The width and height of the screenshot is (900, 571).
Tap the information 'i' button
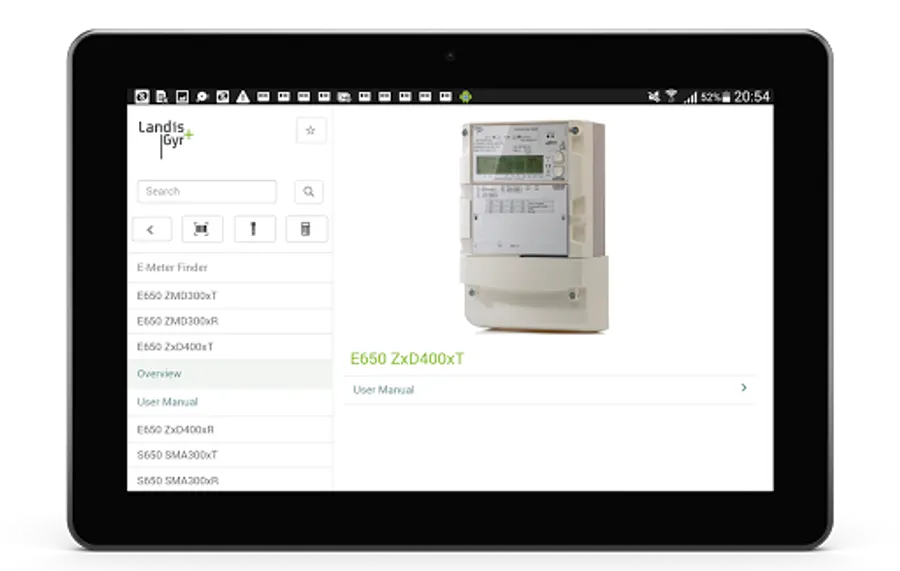(x=254, y=230)
